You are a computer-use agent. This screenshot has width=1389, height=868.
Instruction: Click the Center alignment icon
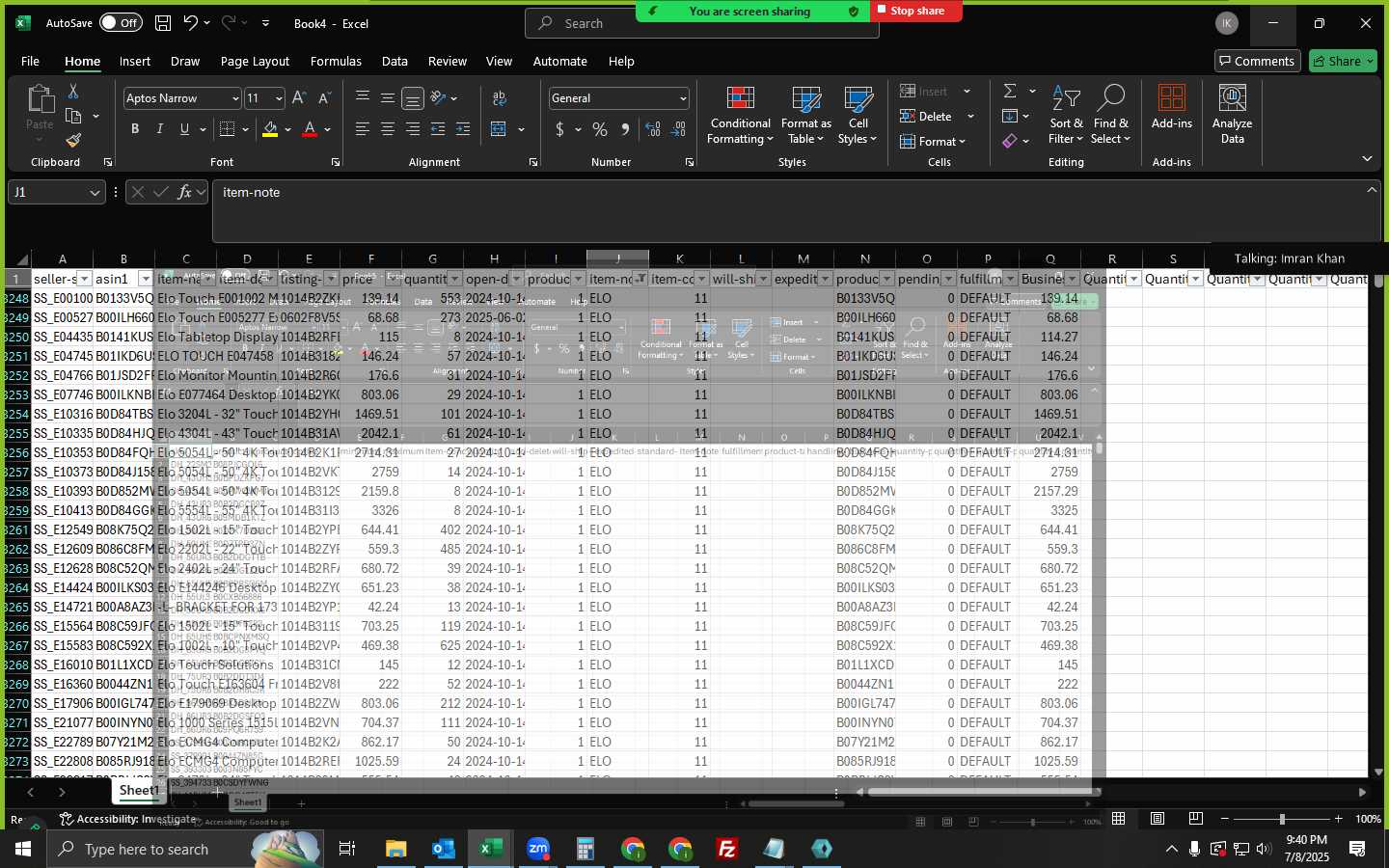pyautogui.click(x=388, y=129)
